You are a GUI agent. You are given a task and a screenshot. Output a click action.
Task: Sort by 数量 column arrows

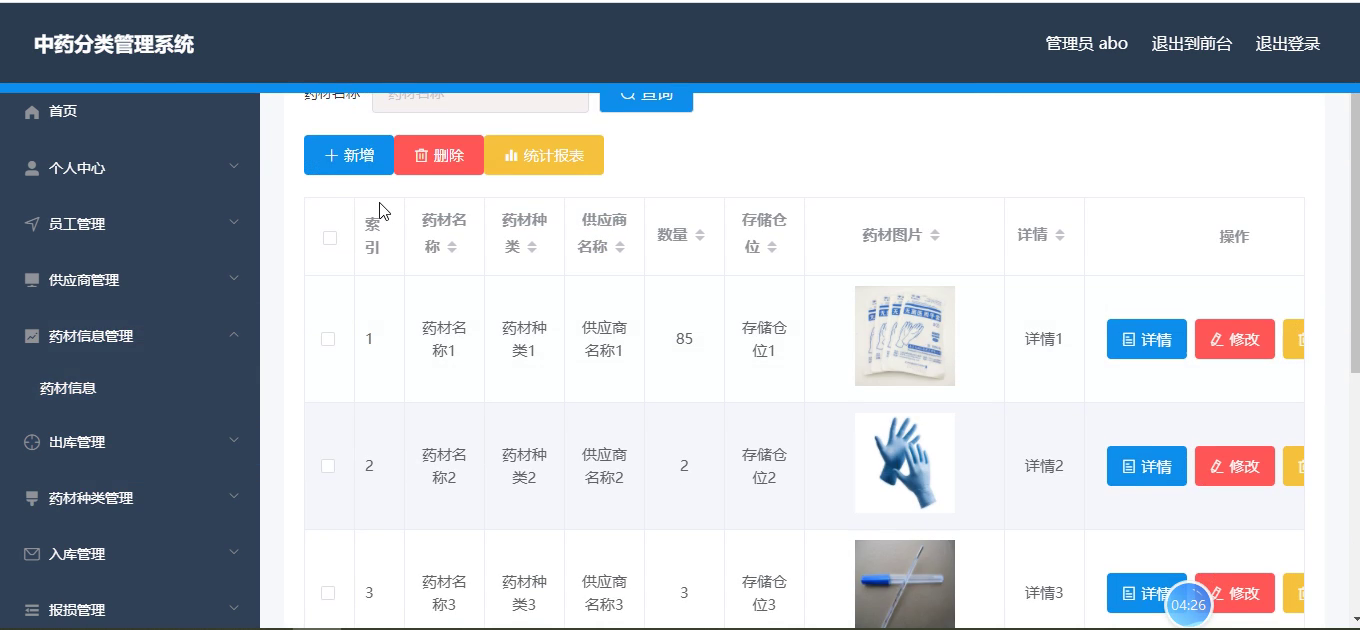(x=700, y=235)
